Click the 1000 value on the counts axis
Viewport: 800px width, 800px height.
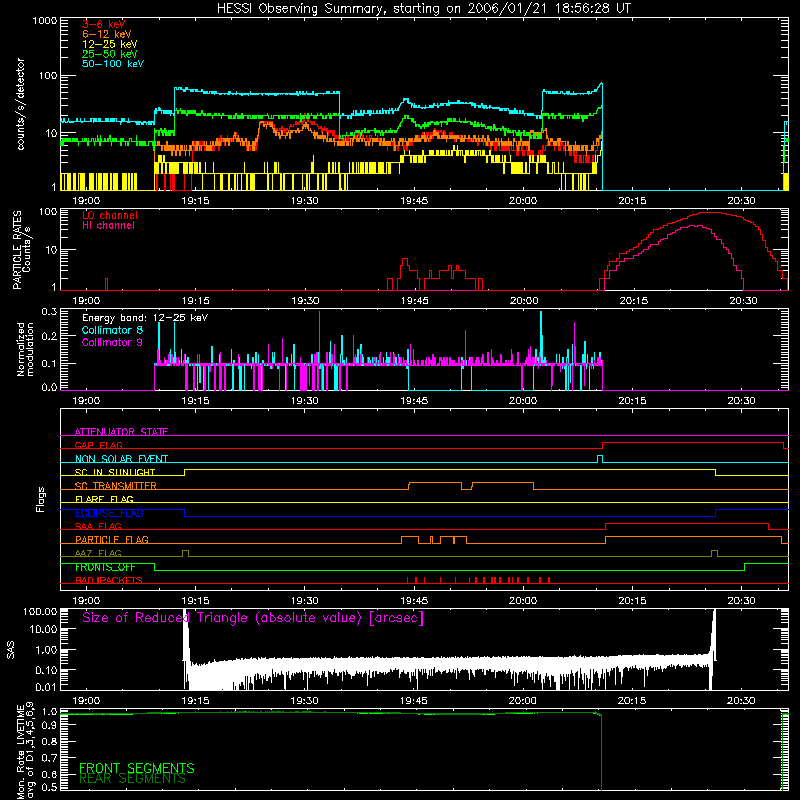point(45,21)
